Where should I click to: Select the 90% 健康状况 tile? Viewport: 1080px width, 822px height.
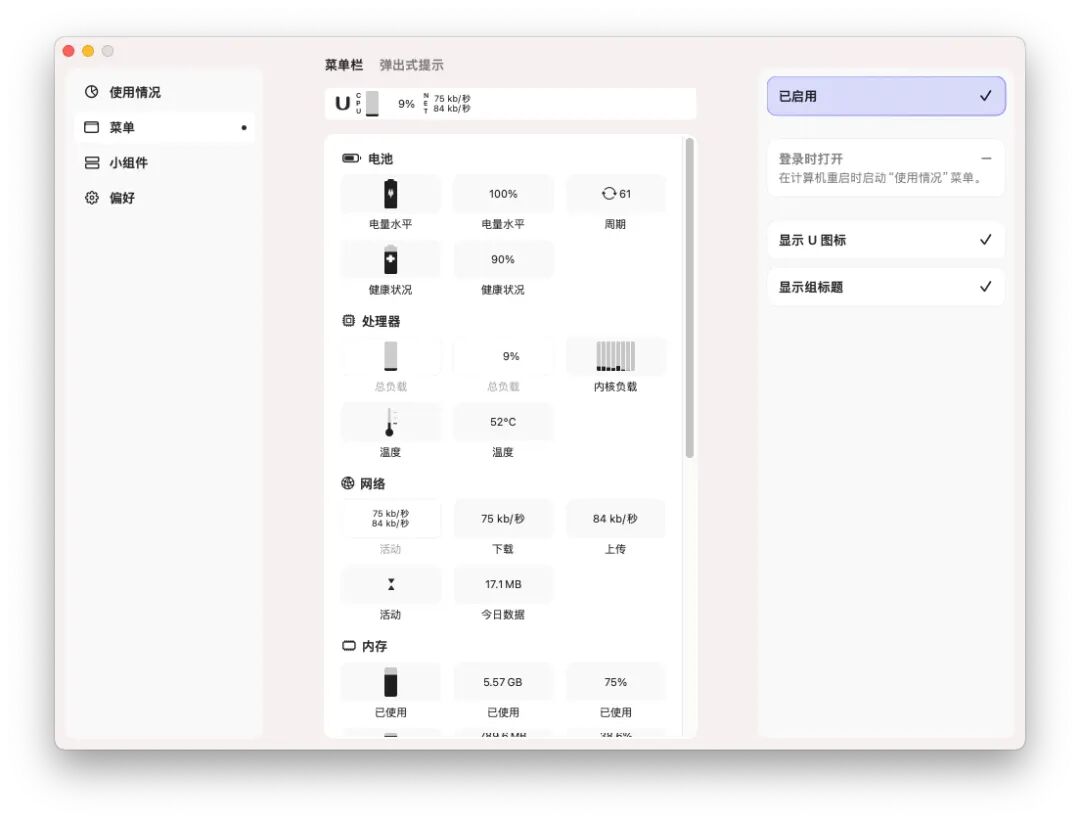coord(503,260)
